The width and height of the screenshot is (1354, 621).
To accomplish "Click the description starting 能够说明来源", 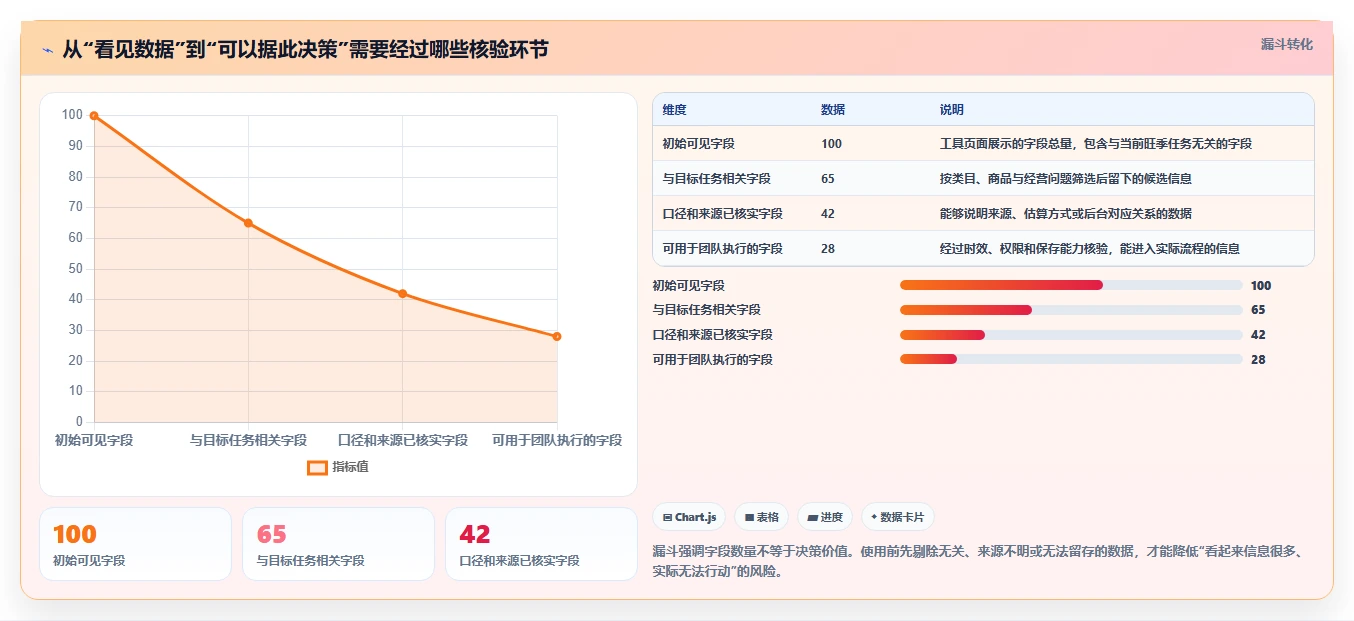I will coord(1065,214).
